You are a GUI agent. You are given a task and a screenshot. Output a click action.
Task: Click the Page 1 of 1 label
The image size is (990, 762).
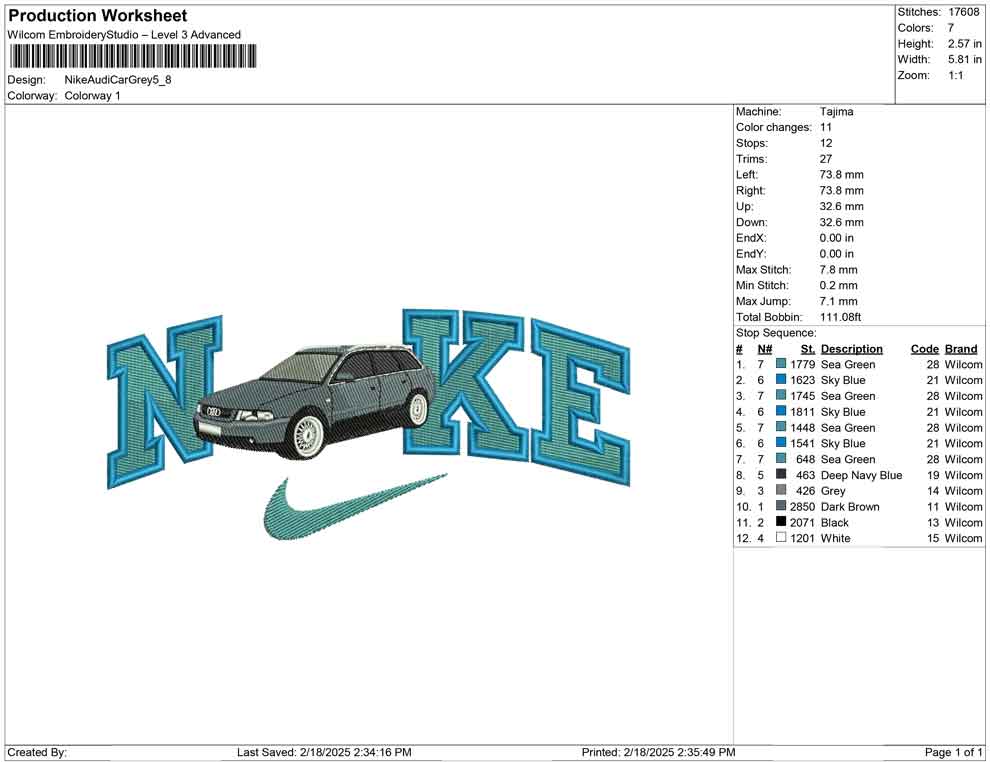coord(952,752)
